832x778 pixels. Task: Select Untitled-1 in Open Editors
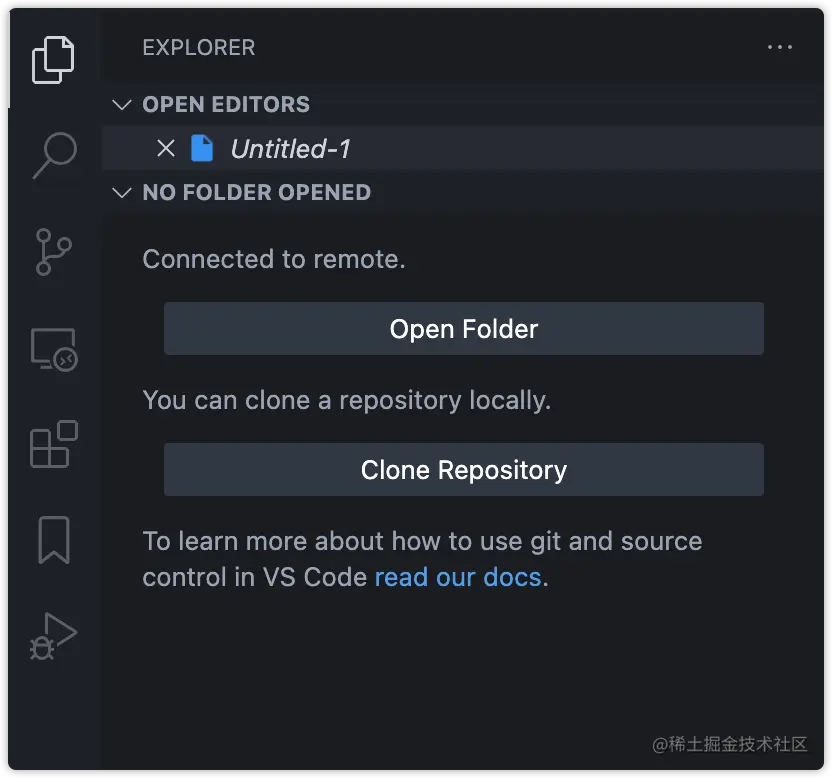463,148
